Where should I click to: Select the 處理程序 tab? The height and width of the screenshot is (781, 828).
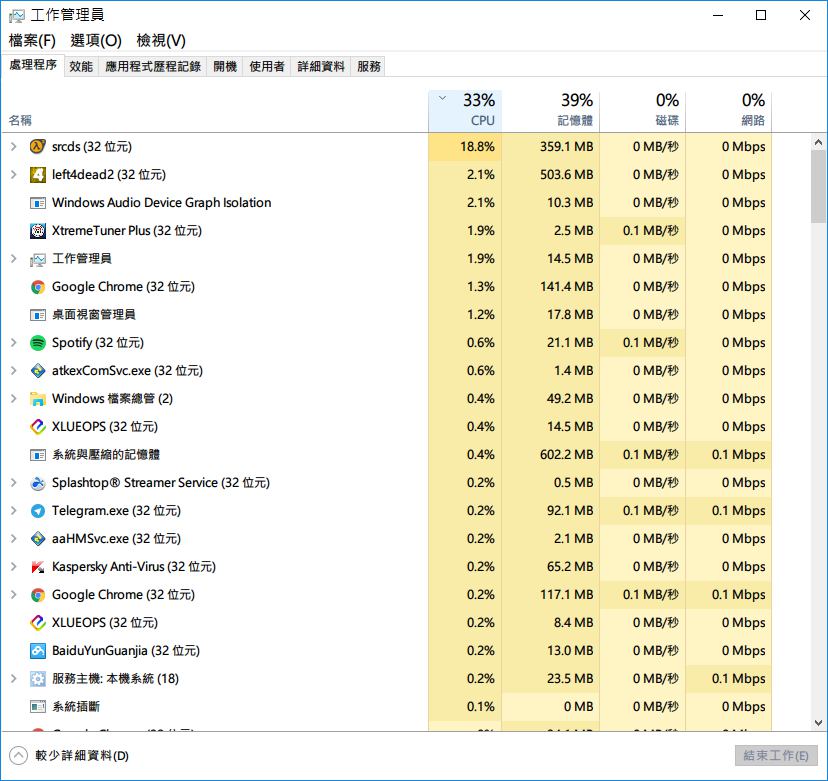tap(33, 65)
